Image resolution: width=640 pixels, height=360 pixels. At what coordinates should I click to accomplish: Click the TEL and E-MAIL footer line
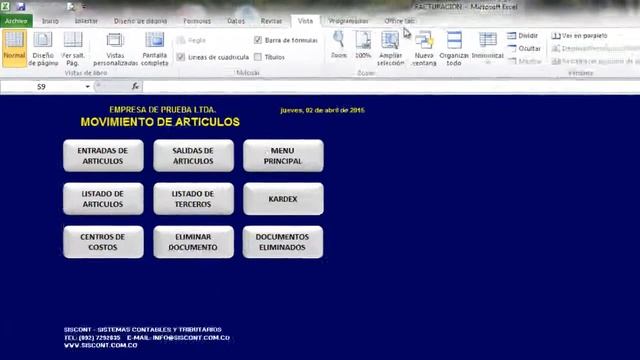(147, 338)
